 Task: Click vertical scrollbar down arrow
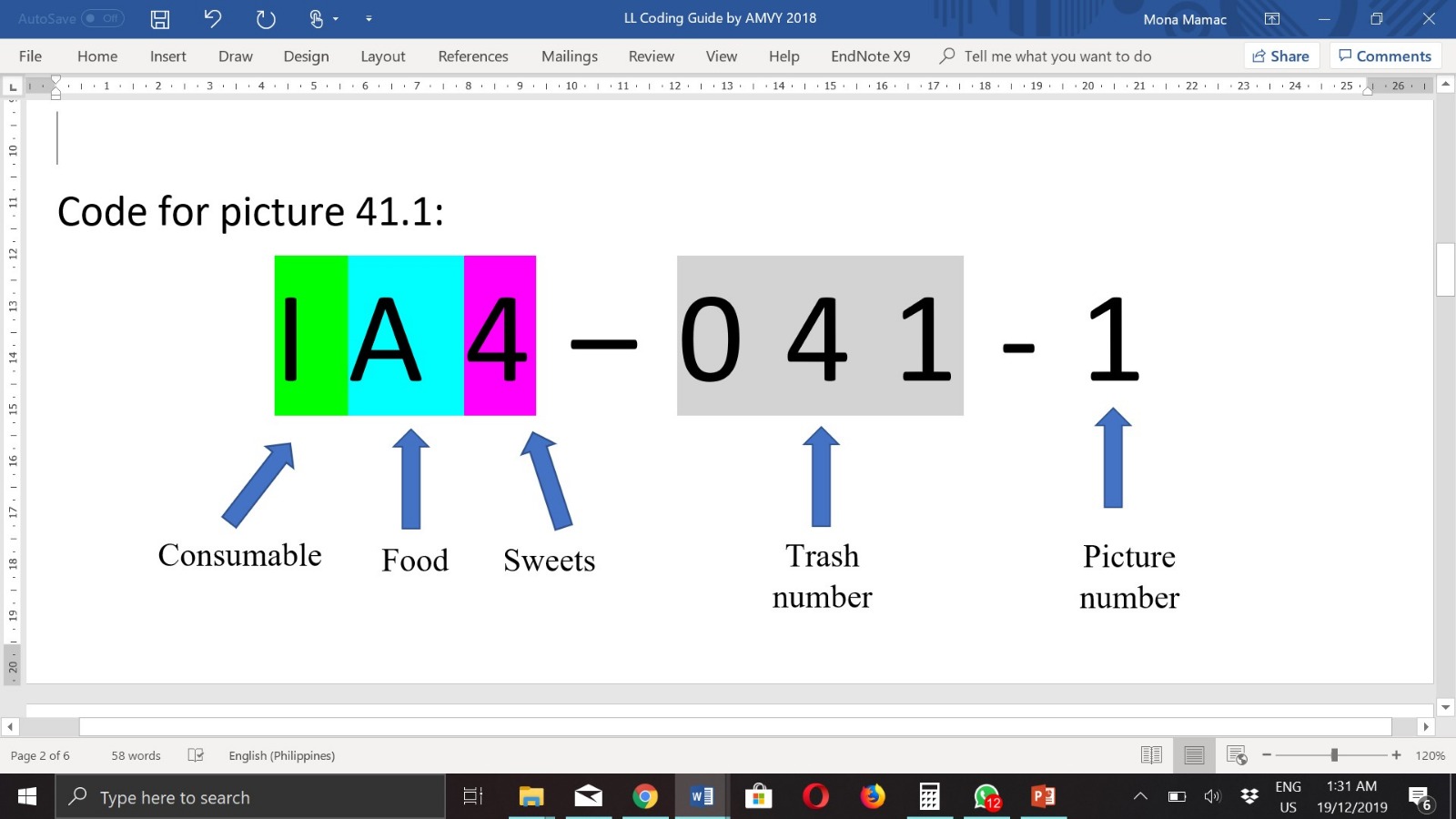(x=1445, y=707)
